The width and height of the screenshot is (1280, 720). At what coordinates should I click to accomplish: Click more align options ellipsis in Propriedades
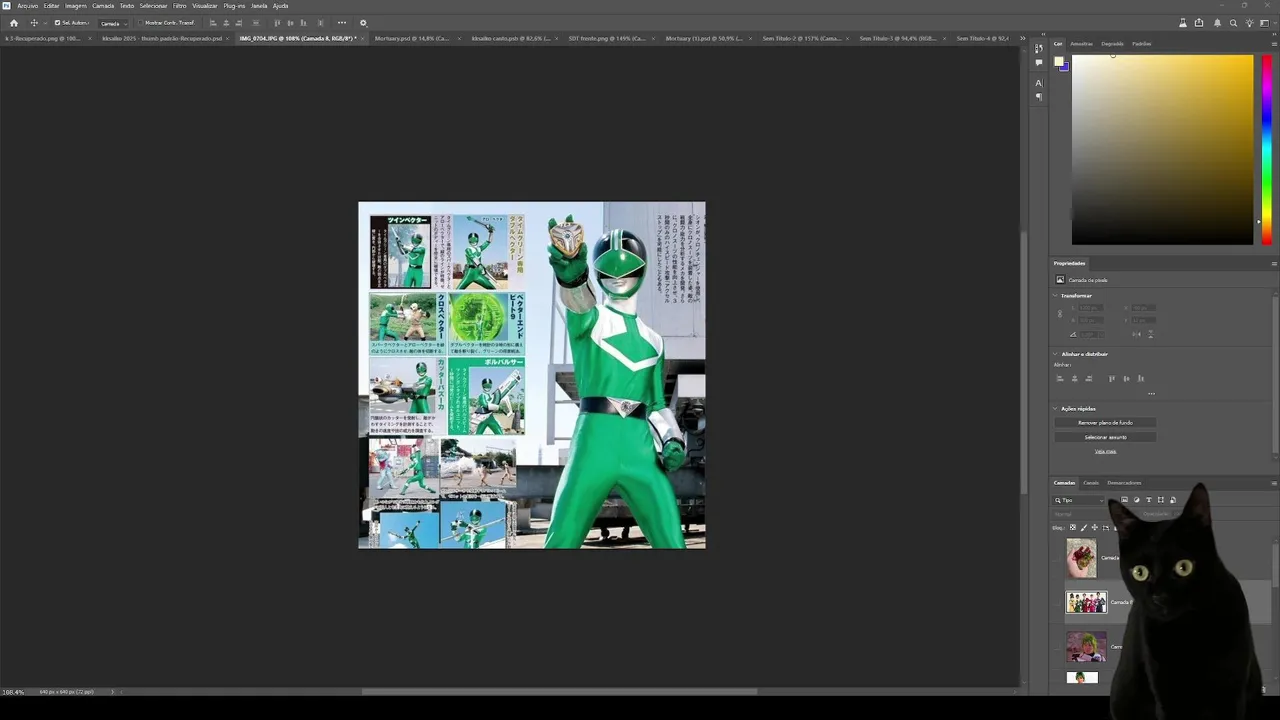point(1151,393)
